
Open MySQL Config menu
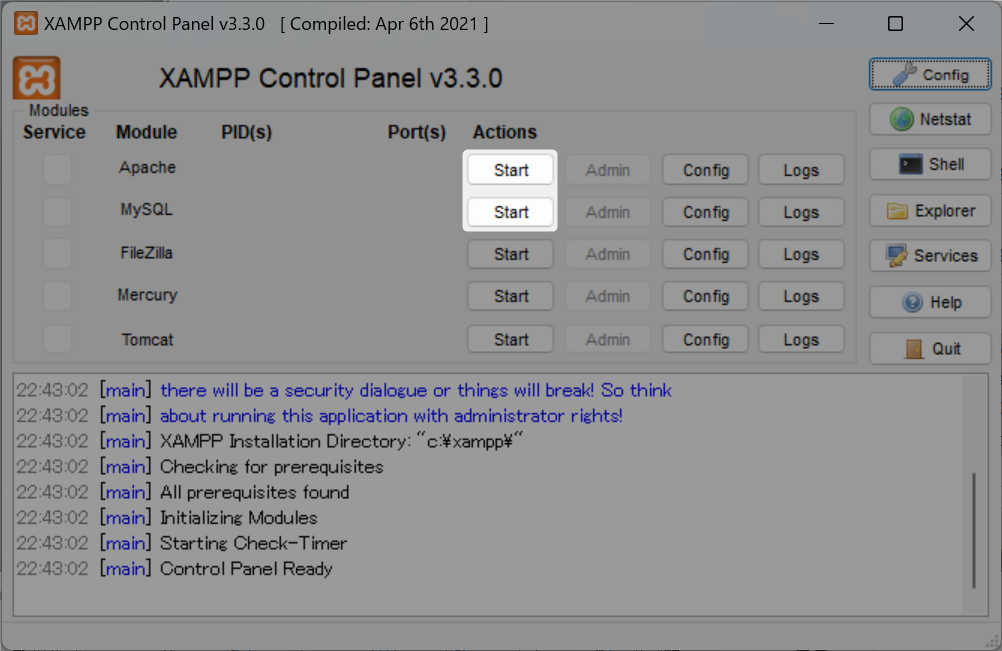[705, 212]
